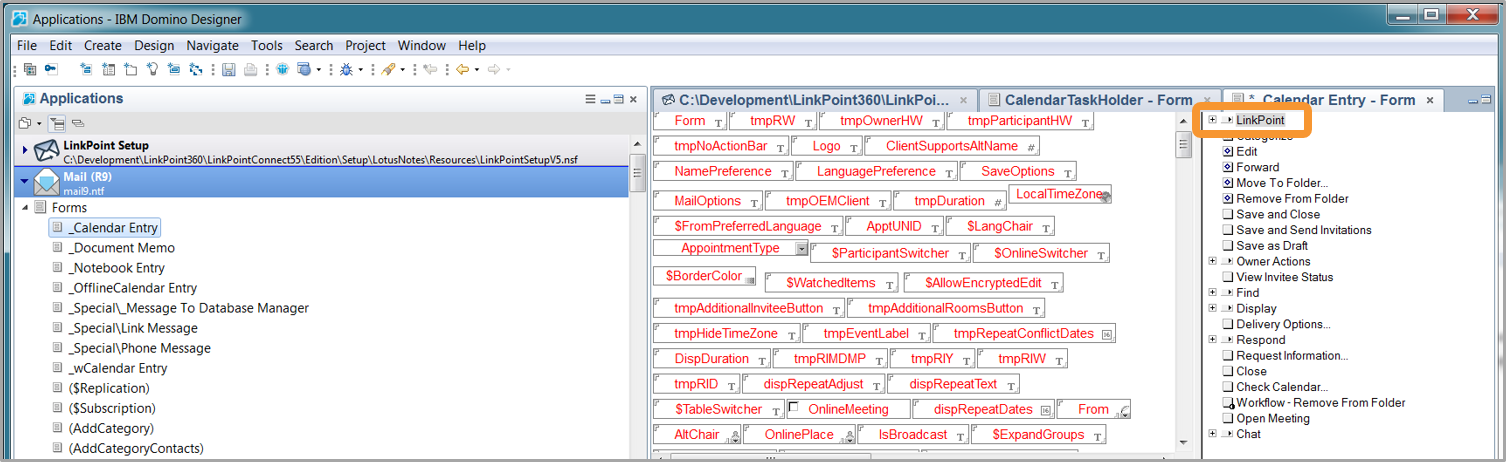
Task: Click the $BorderColor field
Action: click(x=706, y=276)
